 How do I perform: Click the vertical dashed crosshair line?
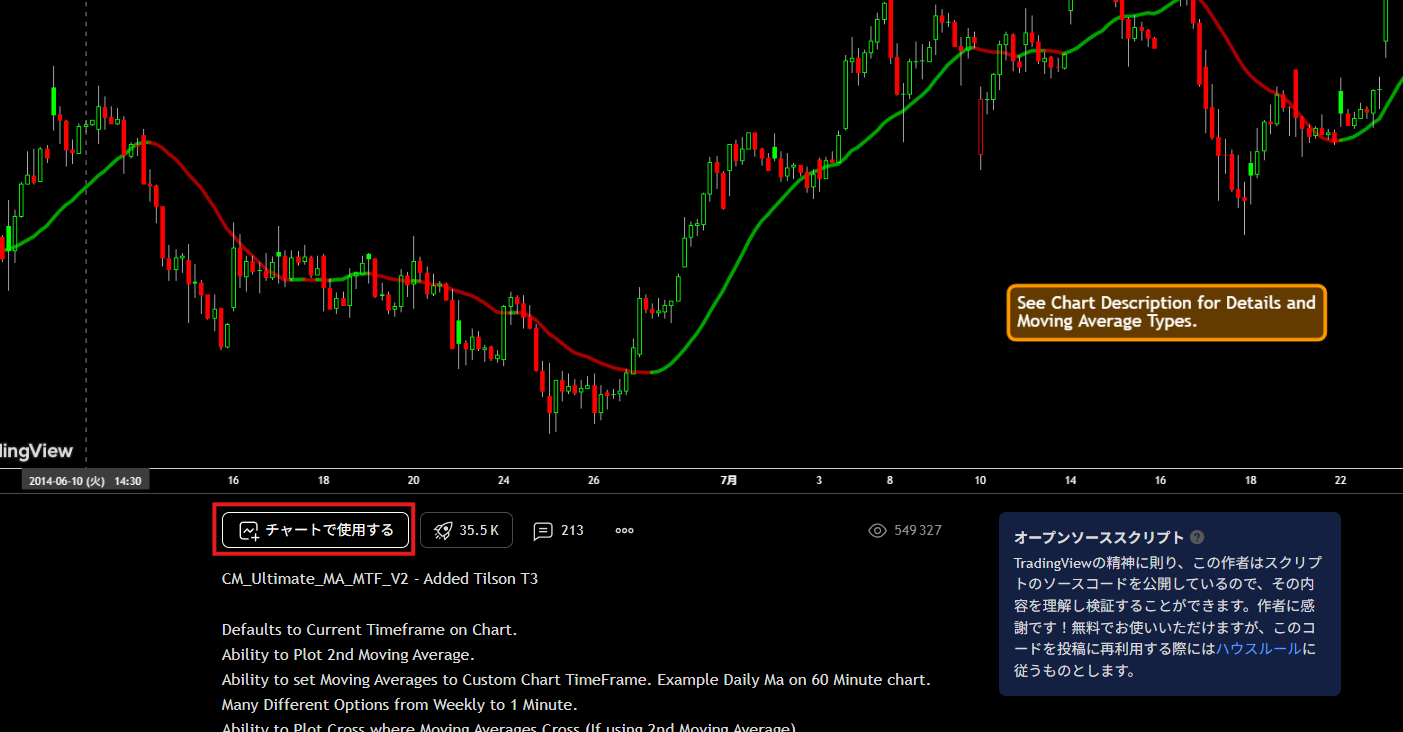click(85, 300)
